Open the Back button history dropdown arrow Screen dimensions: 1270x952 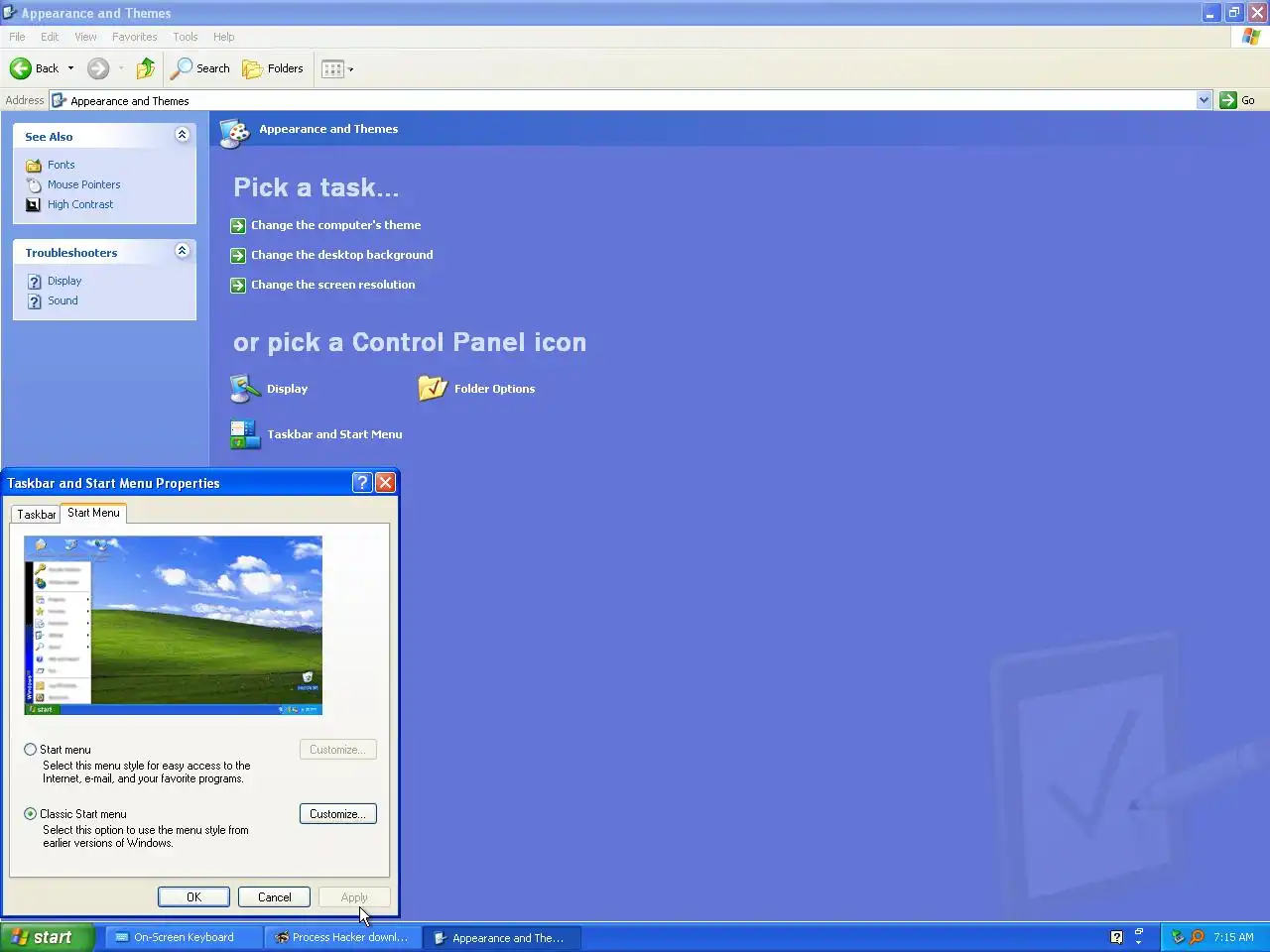[x=70, y=68]
